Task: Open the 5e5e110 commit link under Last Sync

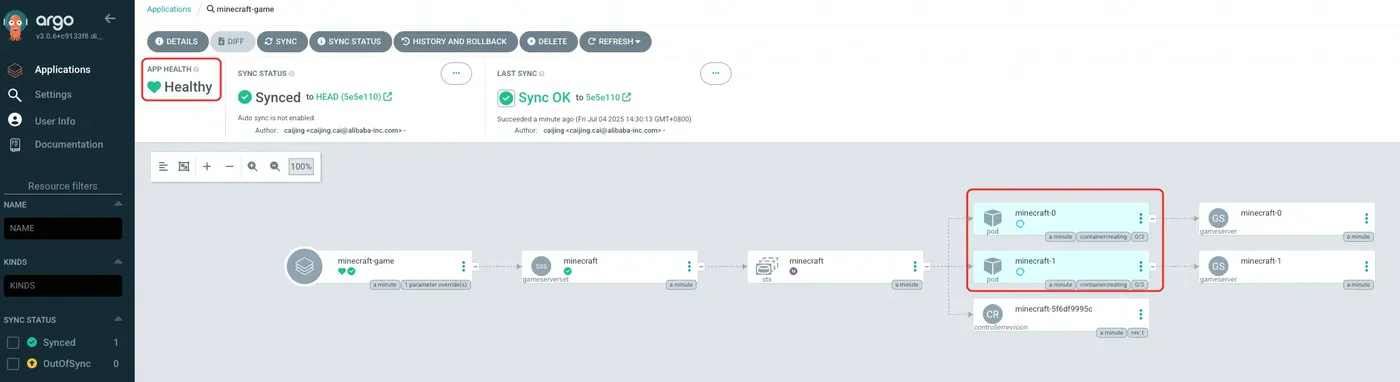Action: point(608,97)
